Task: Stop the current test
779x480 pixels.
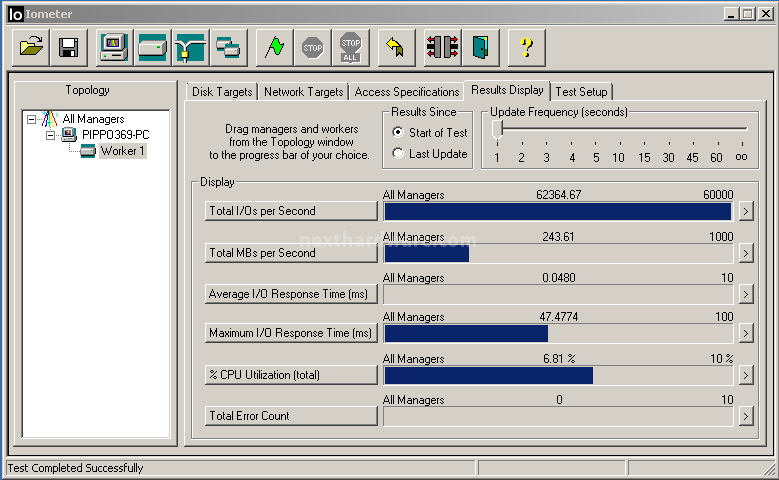Action: [x=312, y=48]
